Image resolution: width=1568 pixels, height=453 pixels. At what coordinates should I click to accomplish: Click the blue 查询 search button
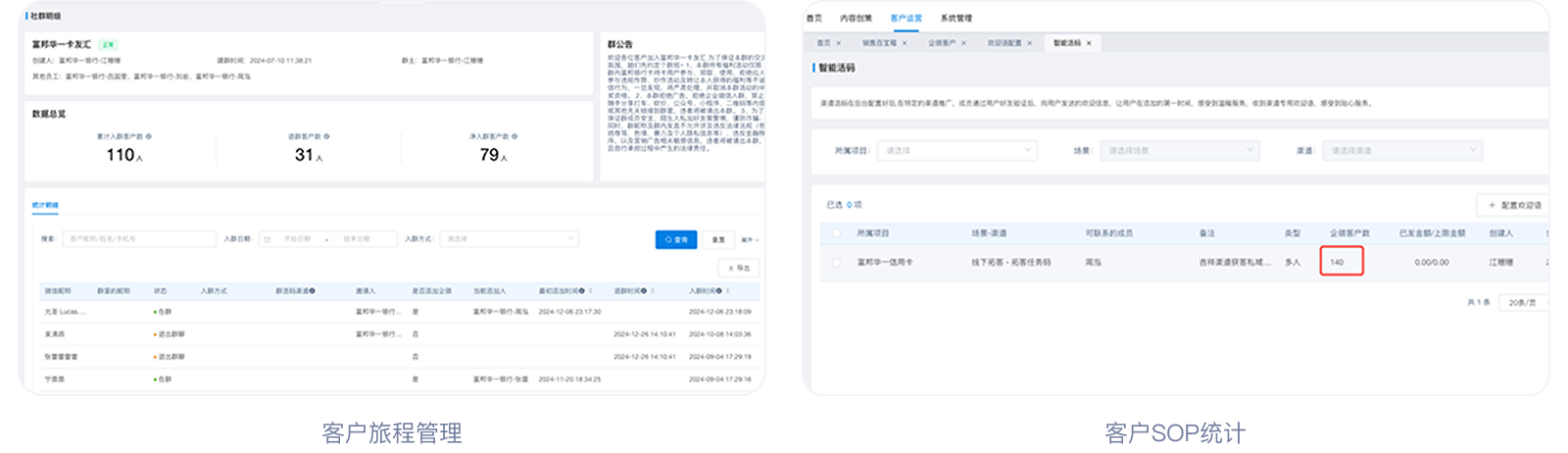point(676,239)
